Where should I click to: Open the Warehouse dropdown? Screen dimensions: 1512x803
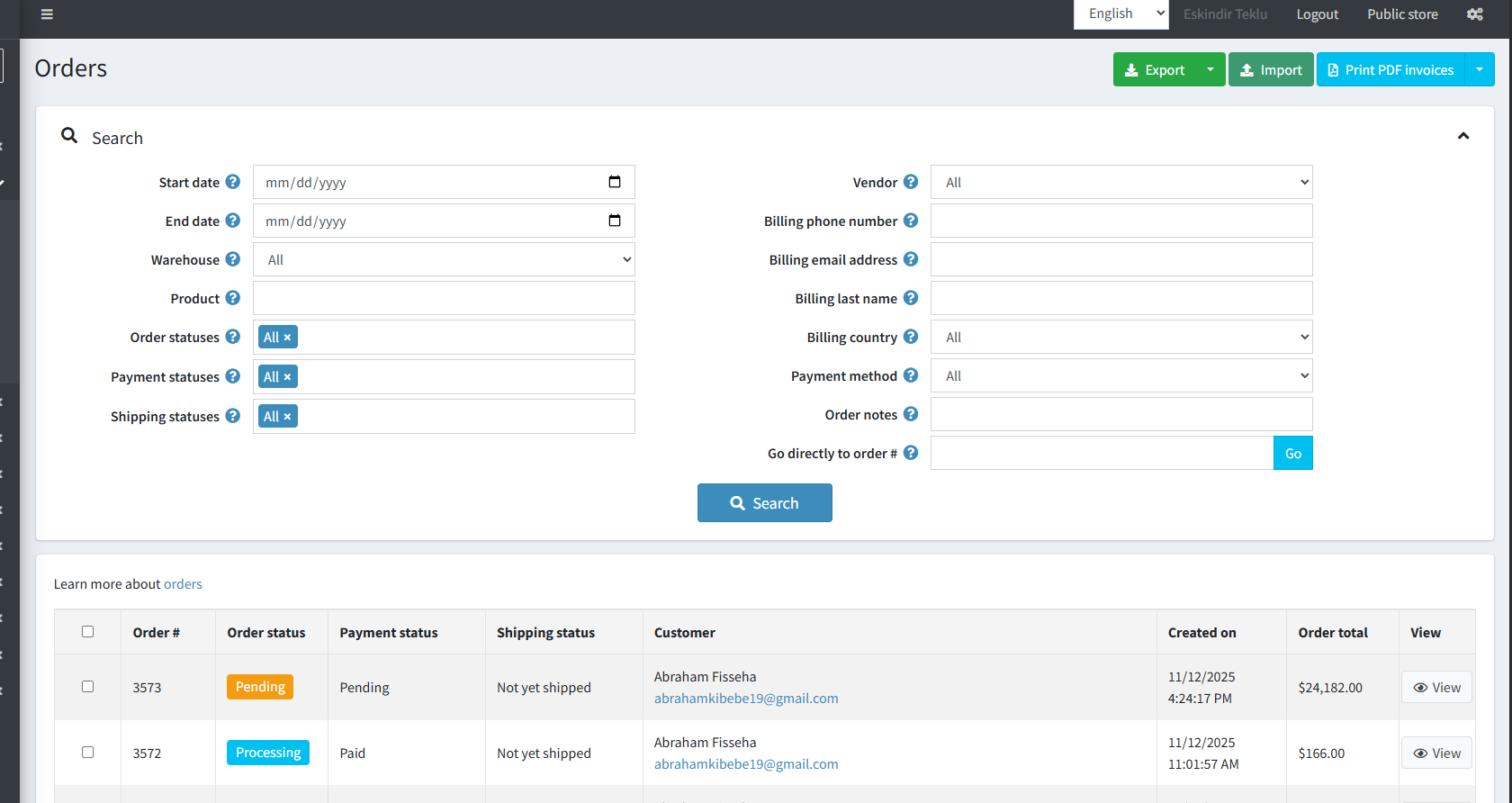[444, 259]
